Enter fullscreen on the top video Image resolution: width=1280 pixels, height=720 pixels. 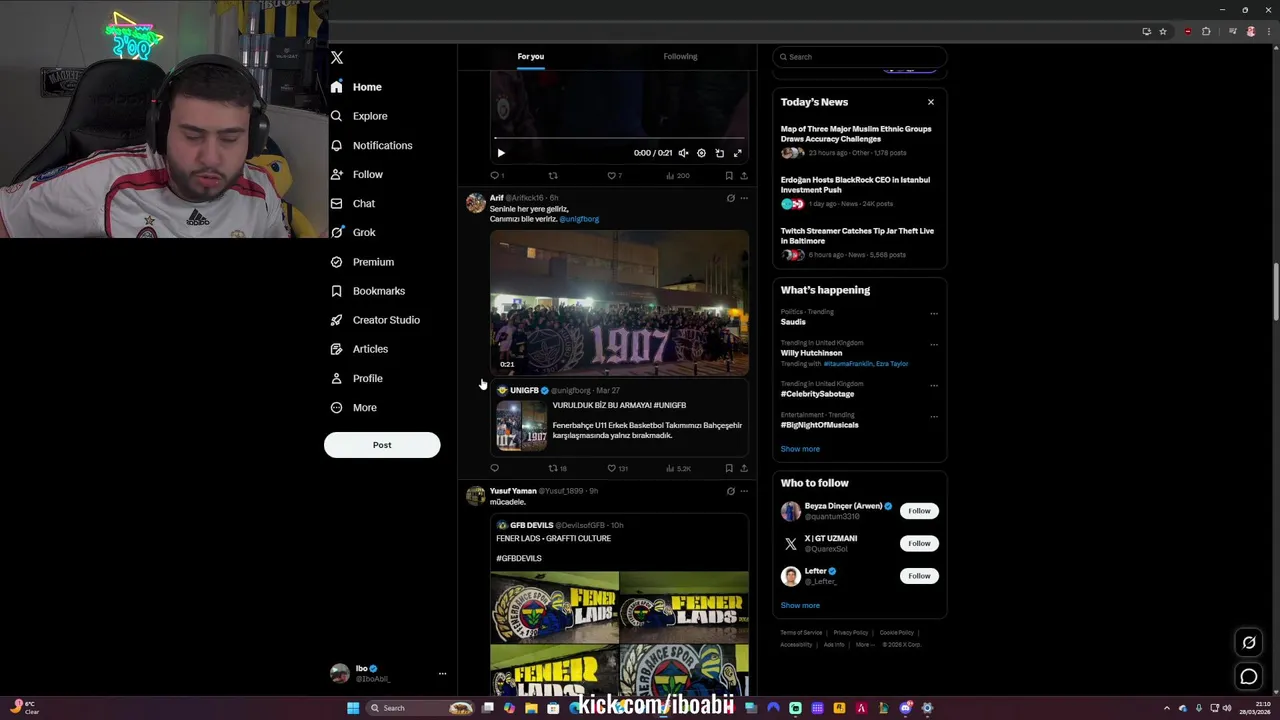click(x=737, y=153)
